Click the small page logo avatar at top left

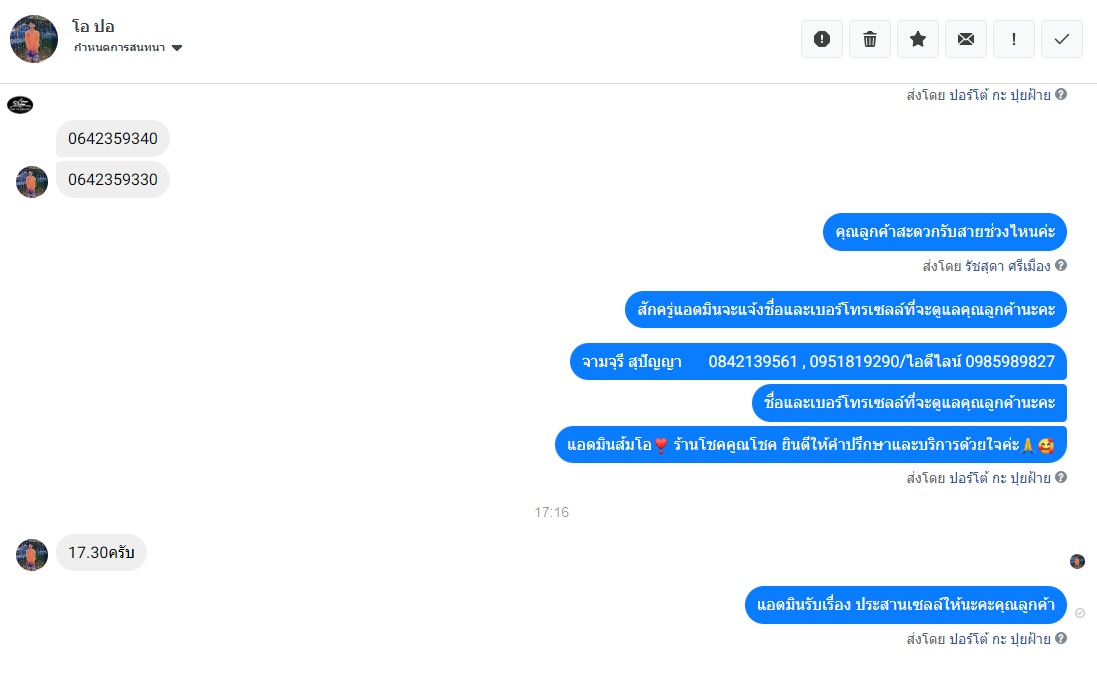(x=20, y=105)
